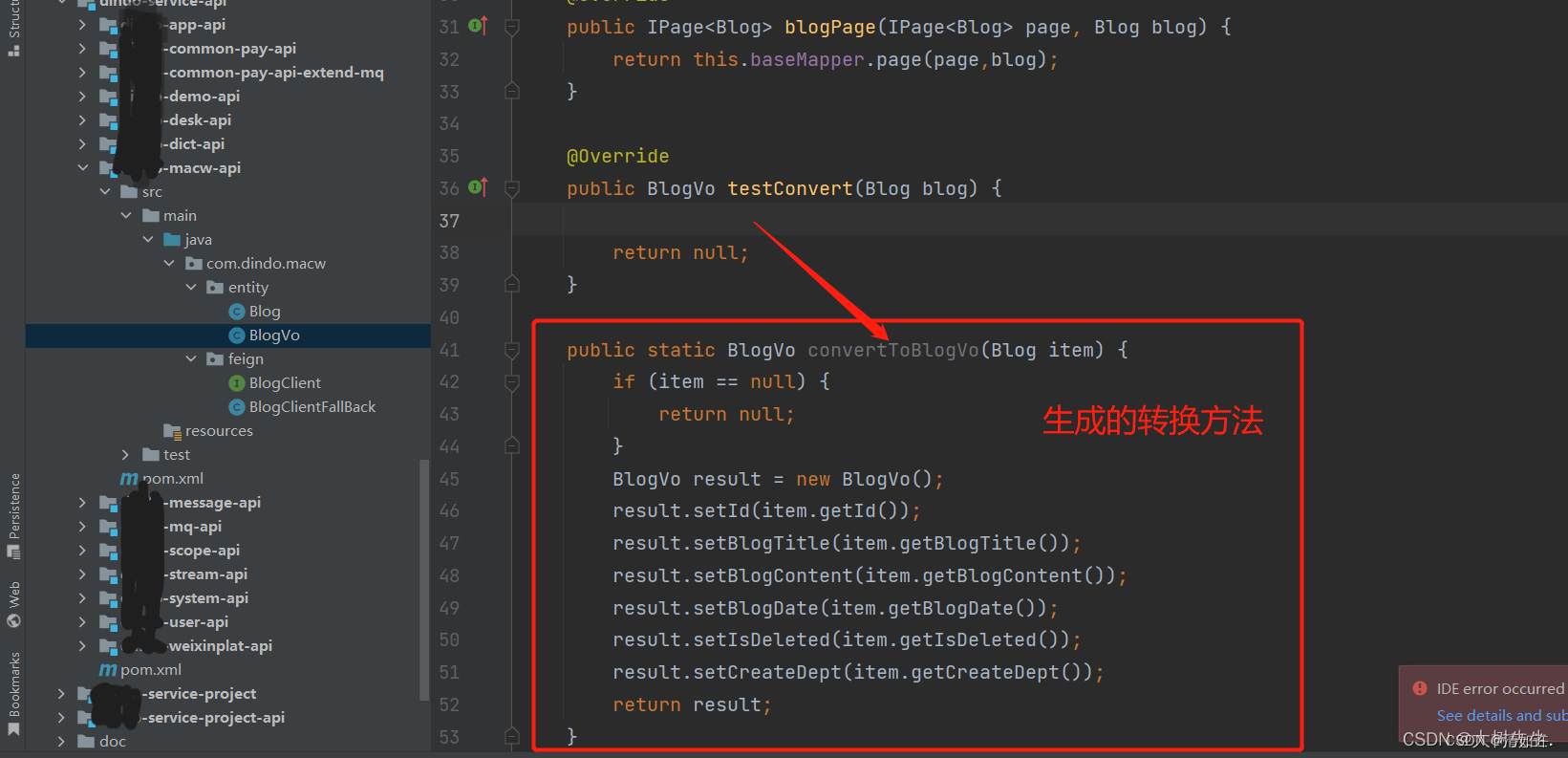The image size is (1568, 758).
Task: Click the BlogClient interface icon
Action: tap(237, 383)
